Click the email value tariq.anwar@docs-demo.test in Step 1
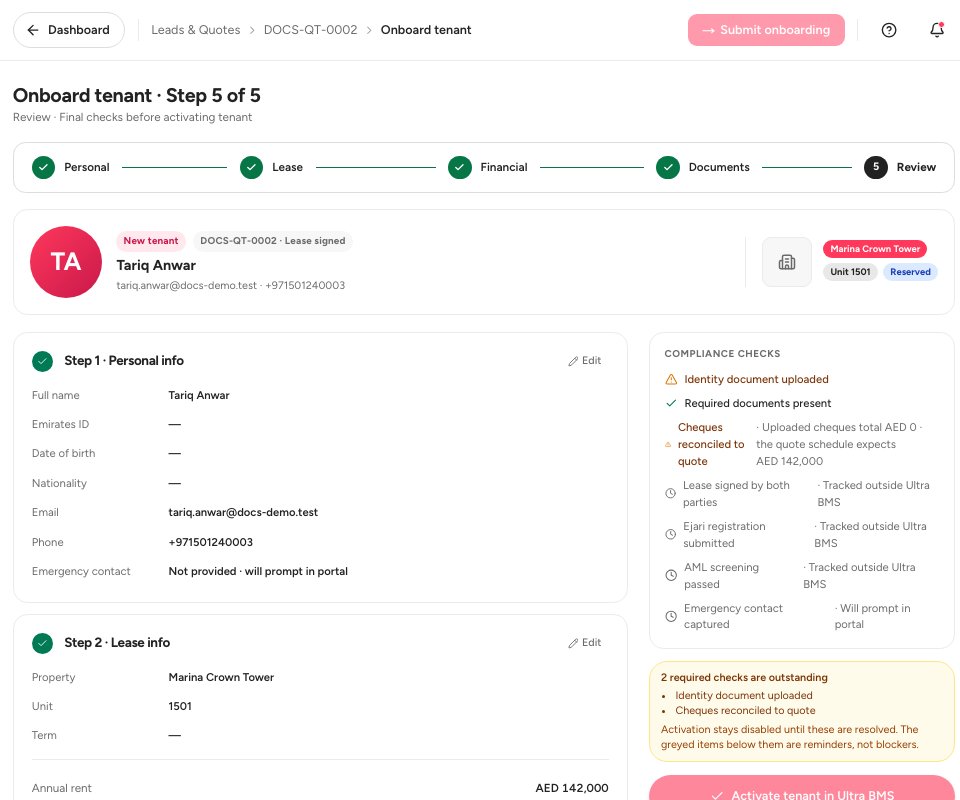 [243, 513]
